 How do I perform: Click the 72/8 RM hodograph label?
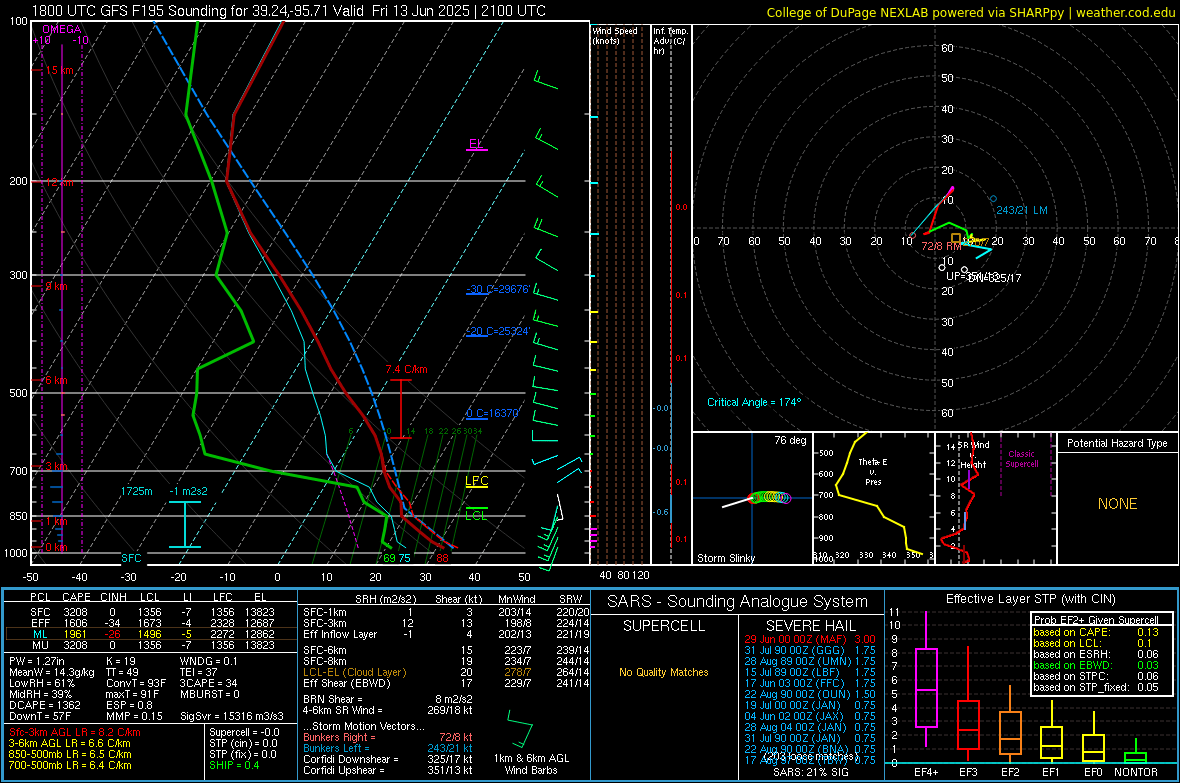(x=941, y=246)
